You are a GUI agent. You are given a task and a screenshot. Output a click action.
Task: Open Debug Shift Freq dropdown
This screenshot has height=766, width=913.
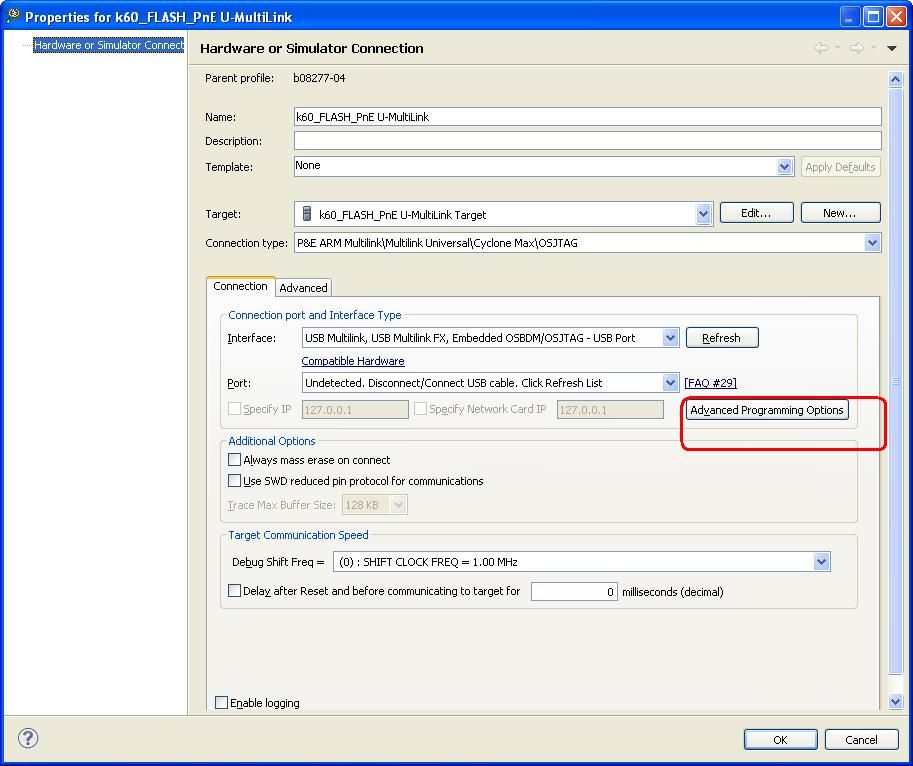point(821,562)
